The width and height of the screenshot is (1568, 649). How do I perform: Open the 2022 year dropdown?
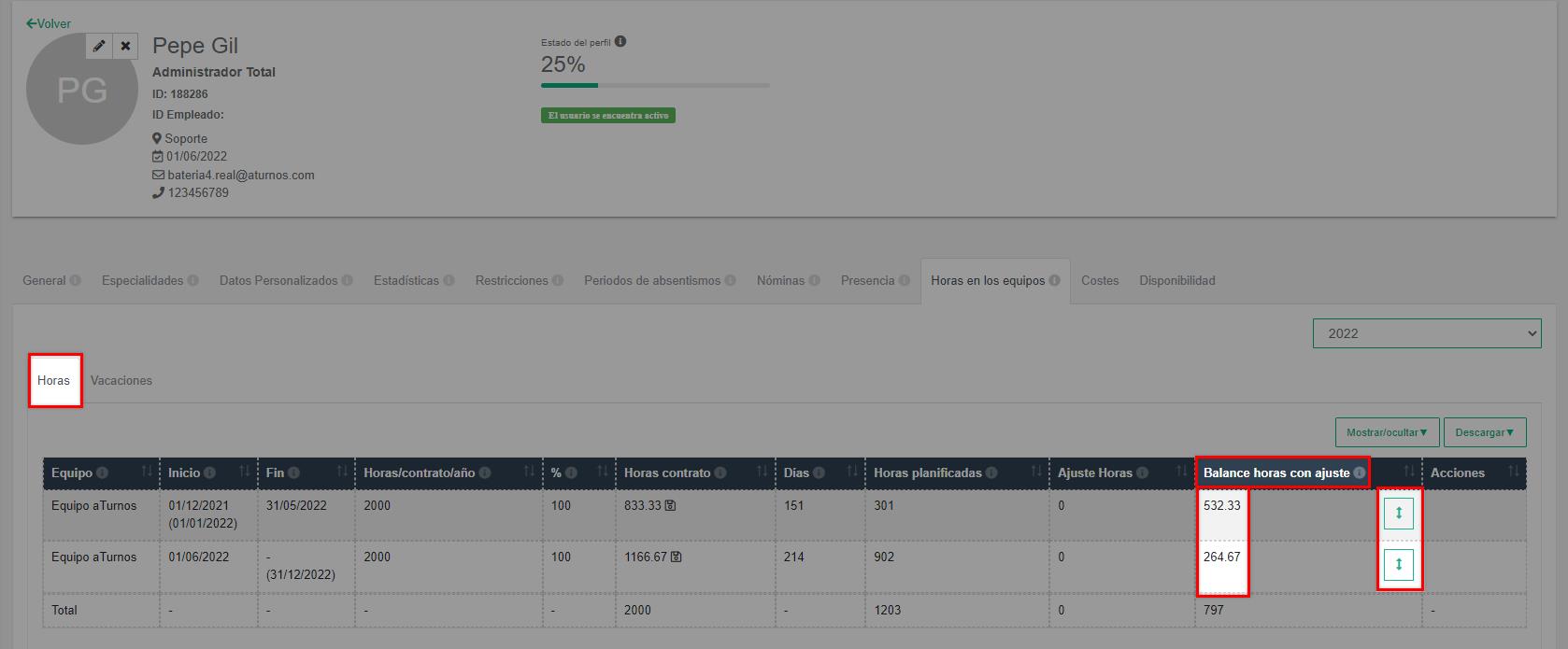point(1426,333)
